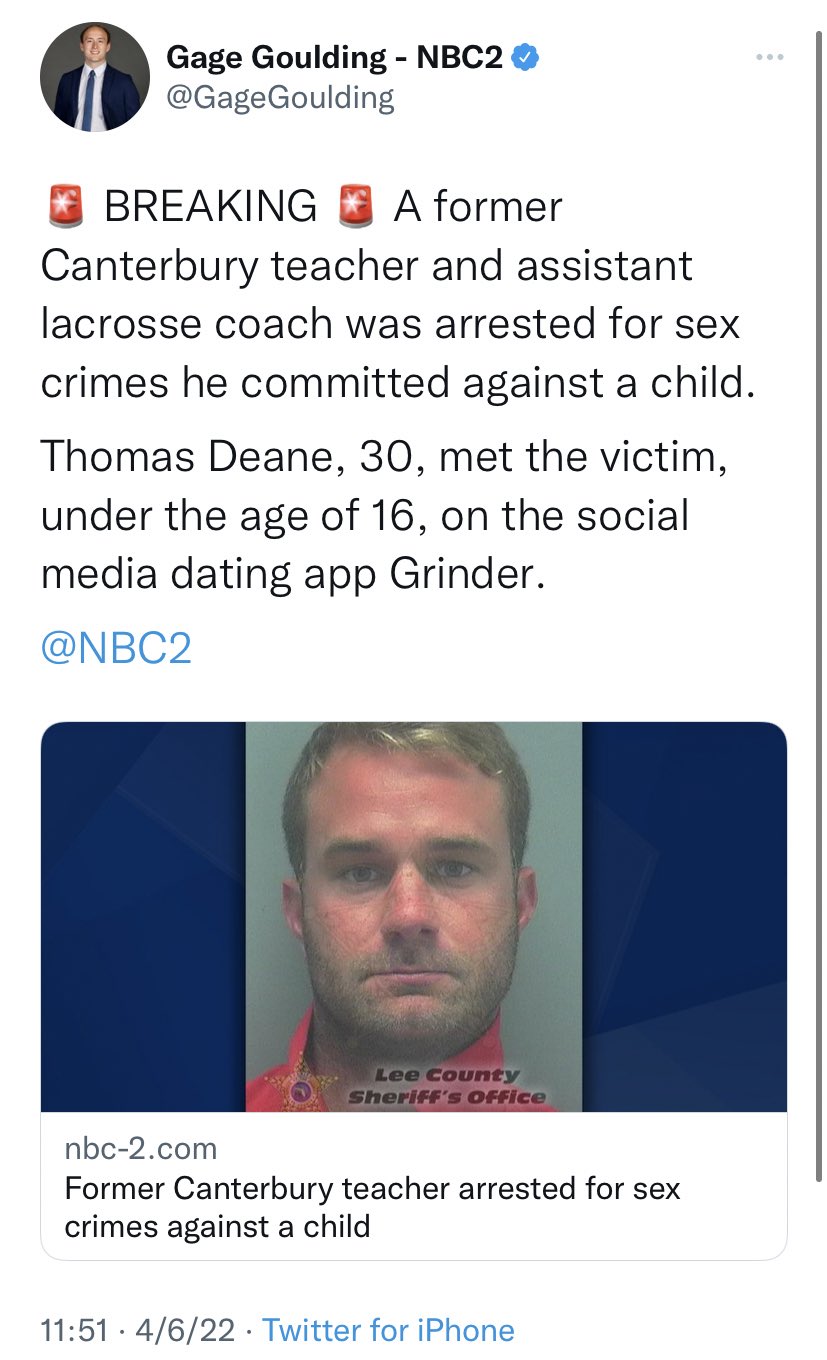
Task: Click the author's profile avatar photo
Action: click(95, 77)
